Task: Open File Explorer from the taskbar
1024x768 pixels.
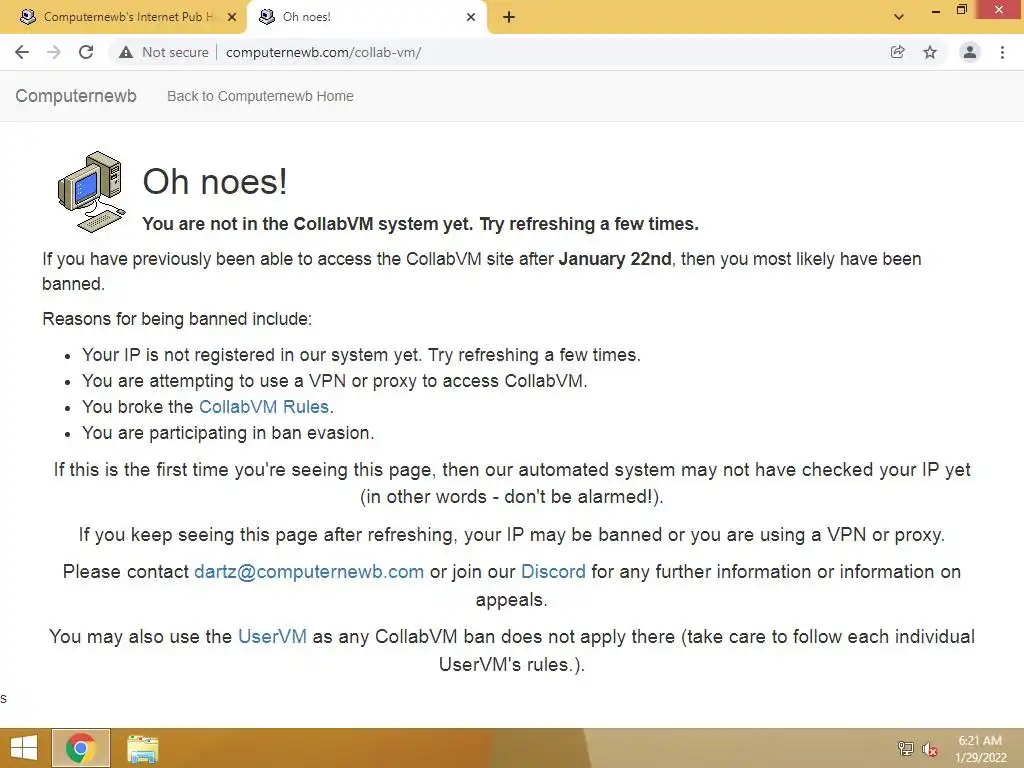Action: point(142,749)
